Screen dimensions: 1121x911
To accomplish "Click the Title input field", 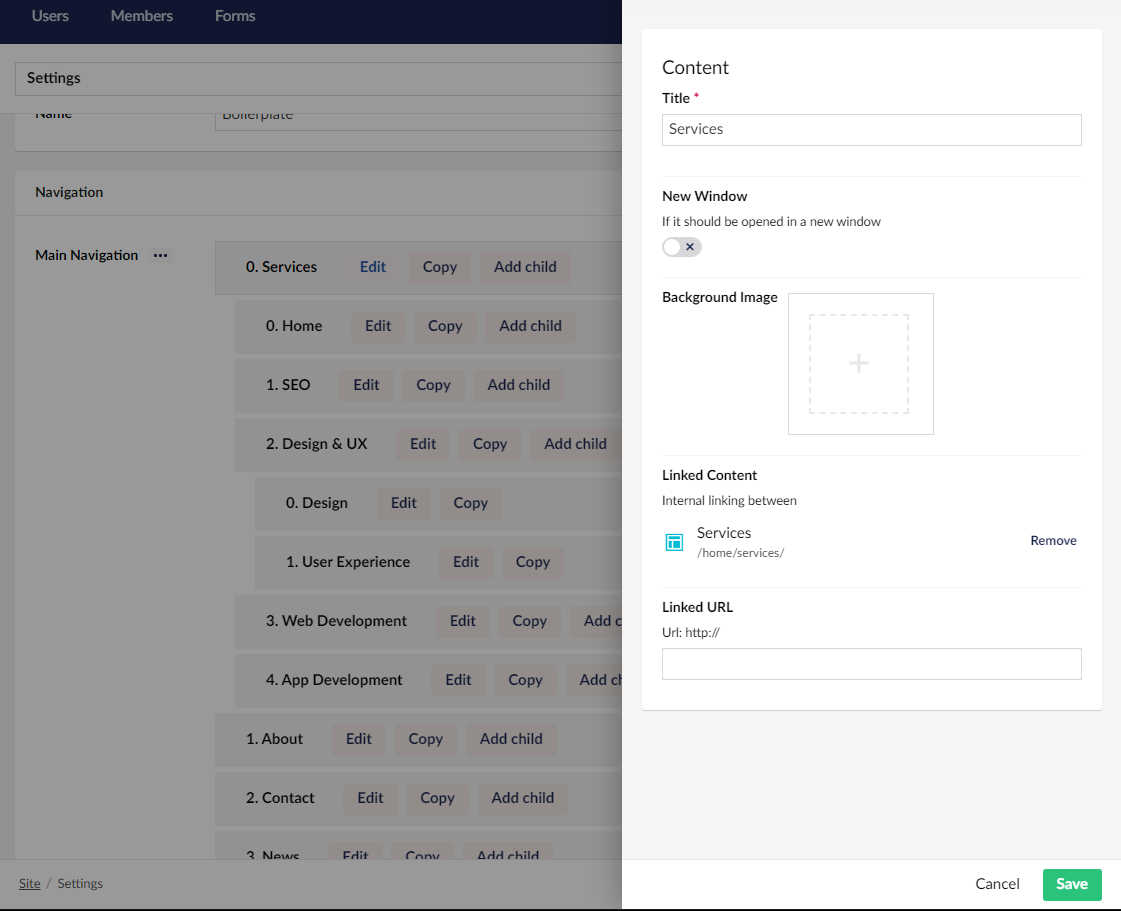I will pos(871,129).
